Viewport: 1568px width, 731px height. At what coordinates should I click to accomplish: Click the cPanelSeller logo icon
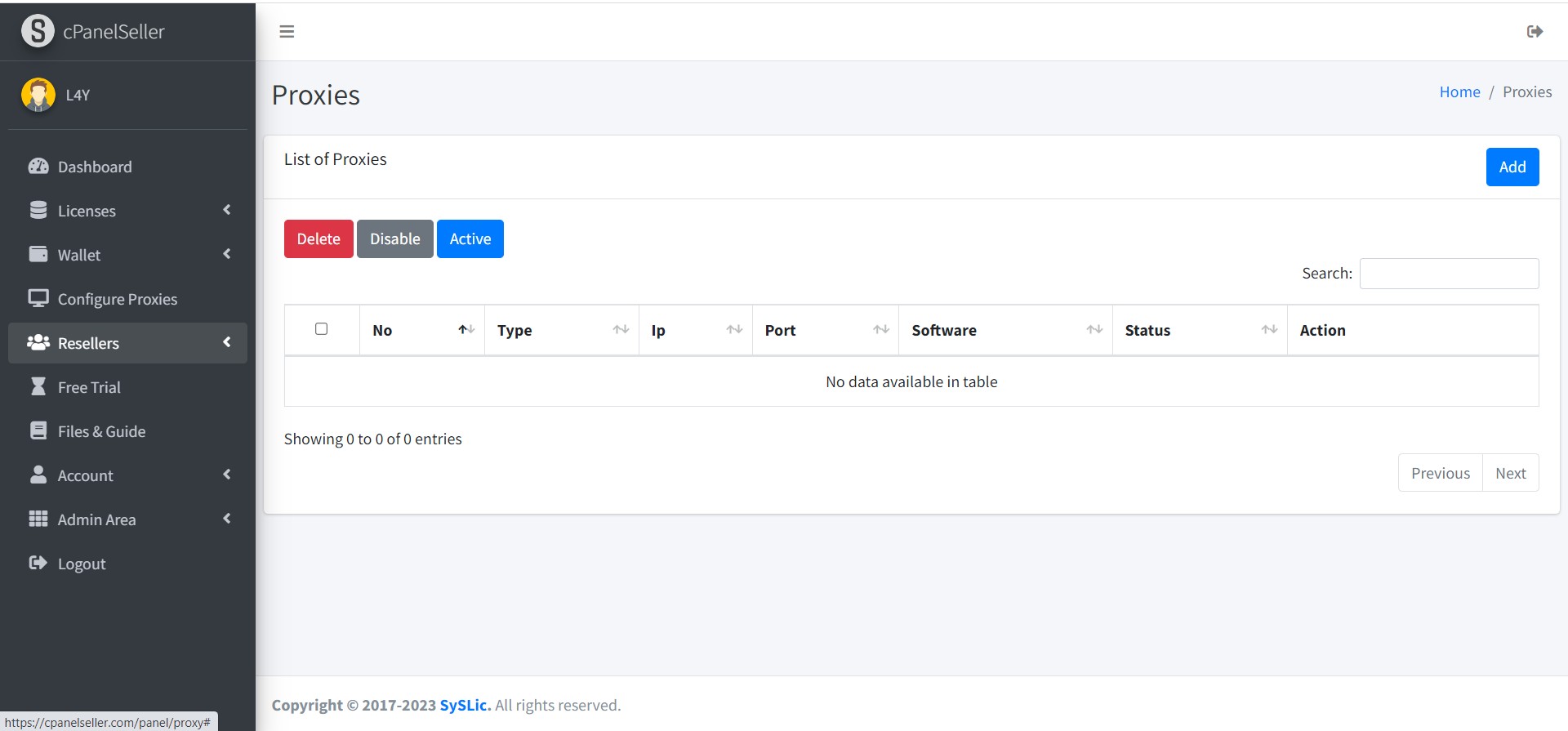click(38, 31)
